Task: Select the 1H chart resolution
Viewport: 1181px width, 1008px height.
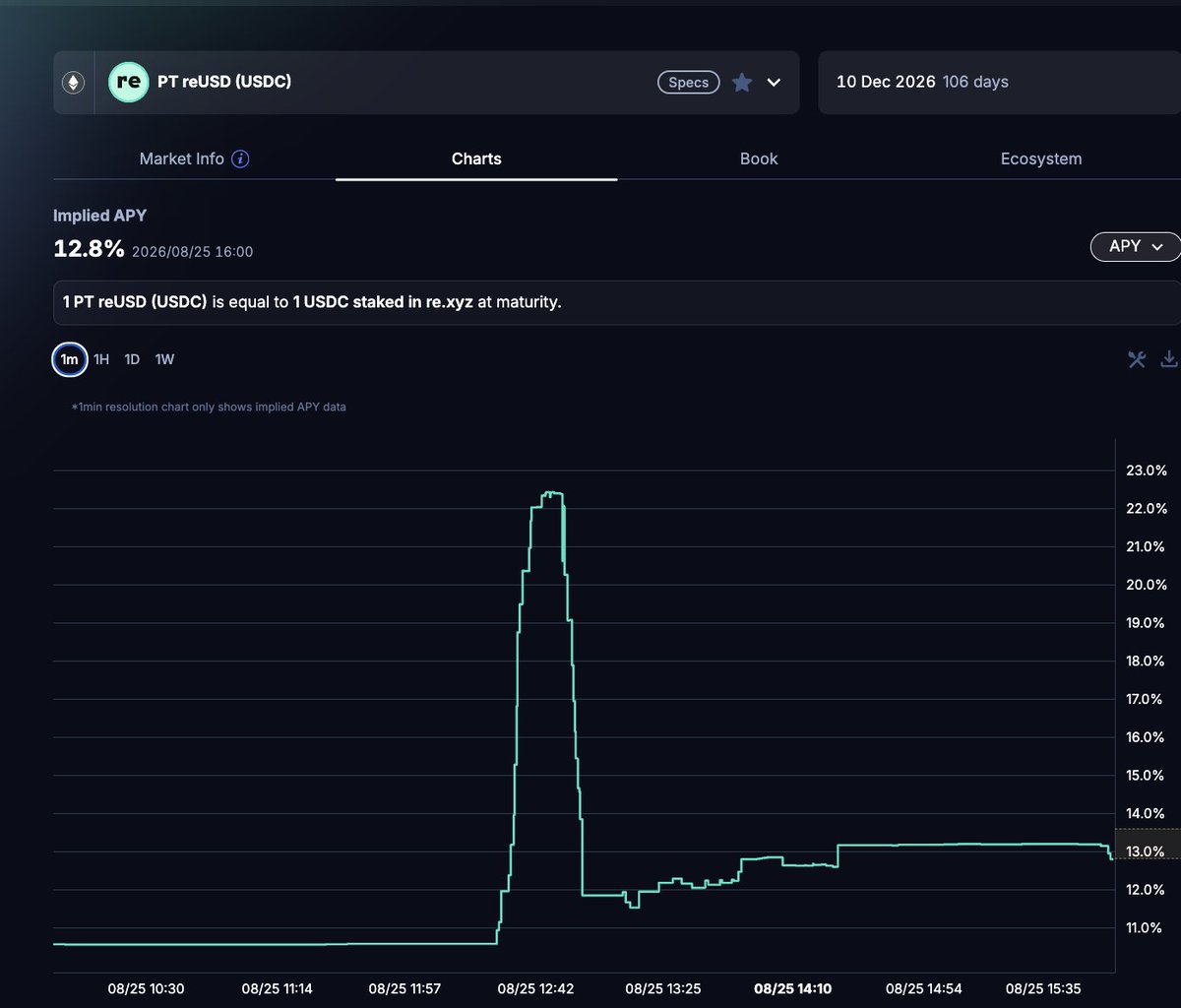Action: tap(101, 359)
